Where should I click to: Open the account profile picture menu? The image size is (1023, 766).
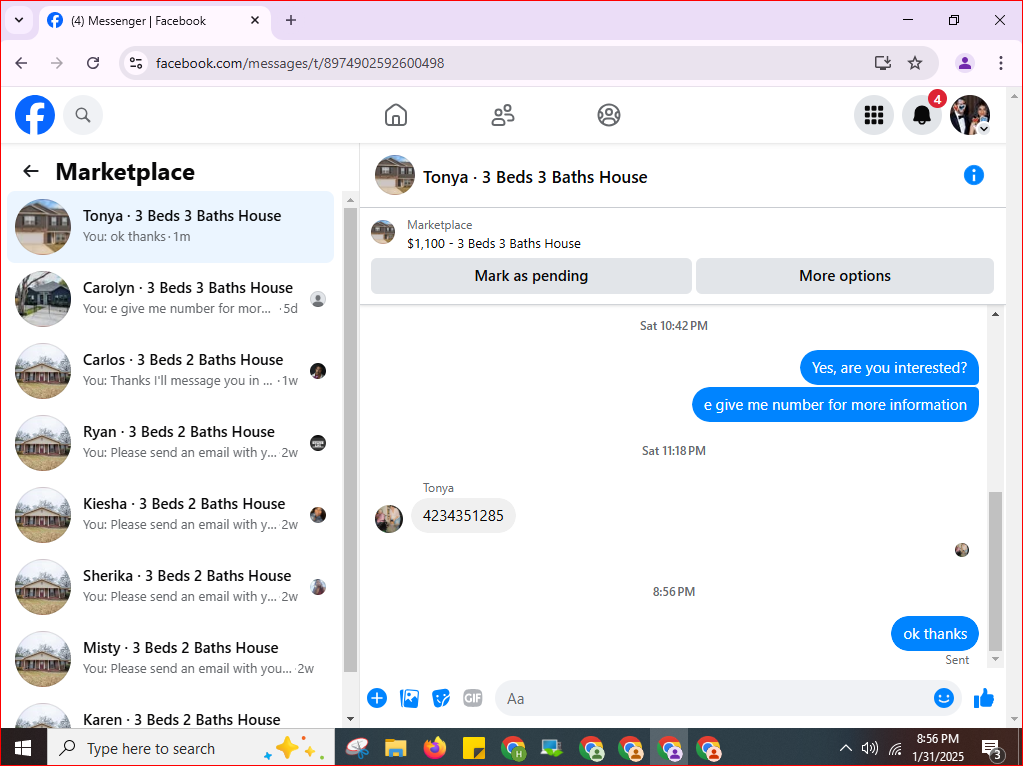[970, 115]
